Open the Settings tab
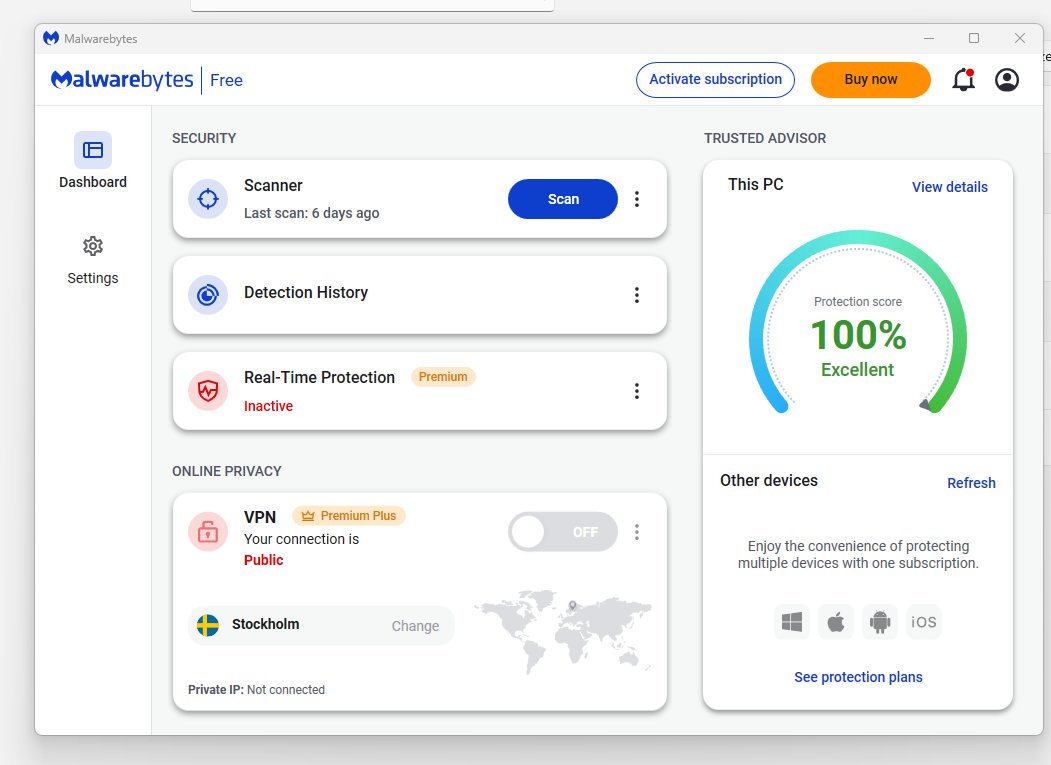The width and height of the screenshot is (1051, 765). [92, 260]
